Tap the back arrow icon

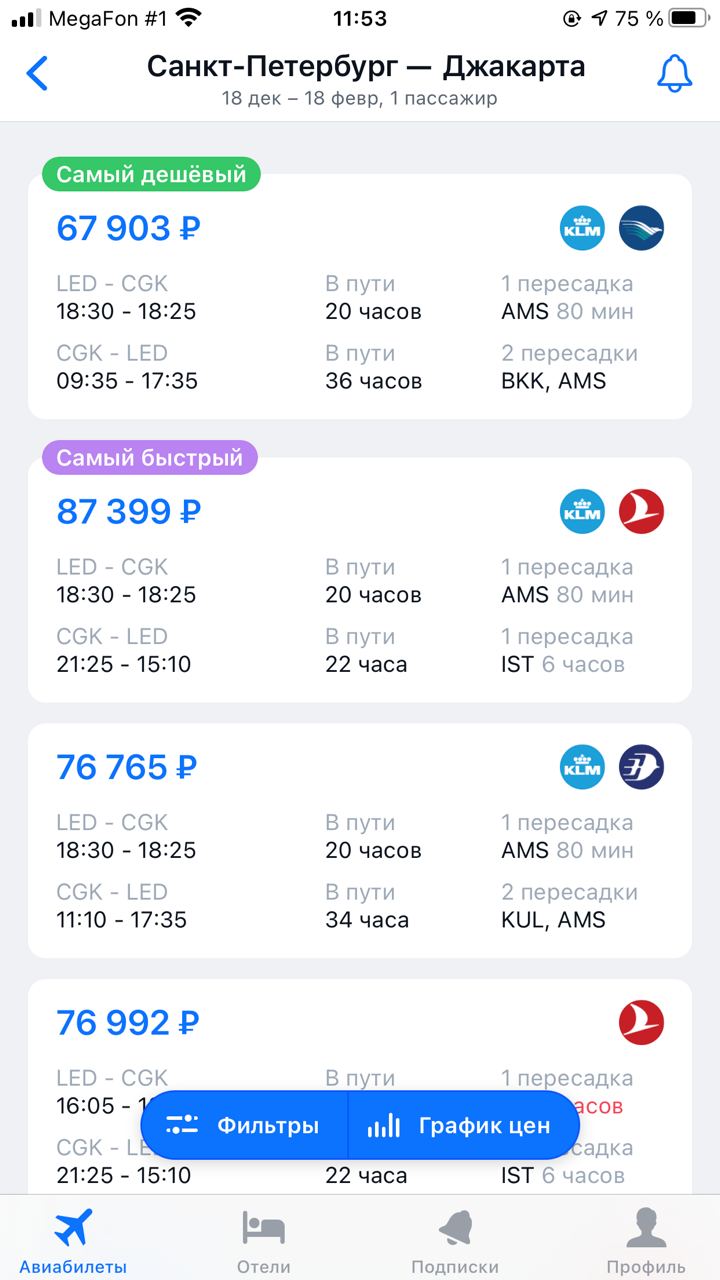click(x=37, y=73)
